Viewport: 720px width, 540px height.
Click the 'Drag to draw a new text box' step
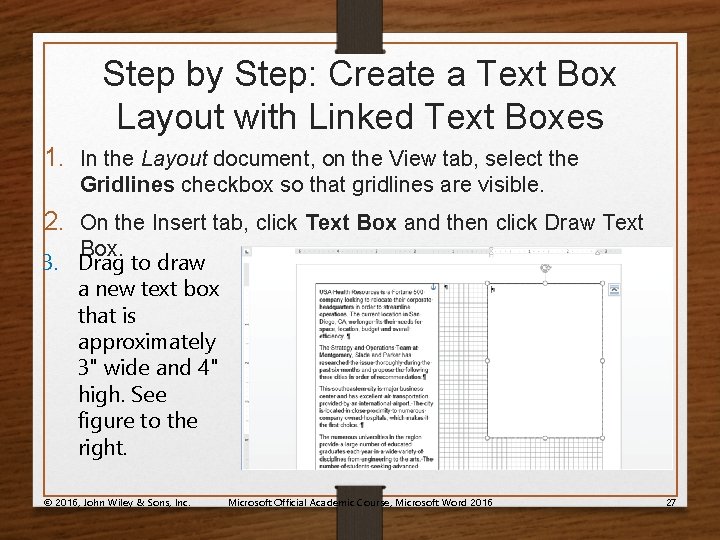pyautogui.click(x=148, y=355)
